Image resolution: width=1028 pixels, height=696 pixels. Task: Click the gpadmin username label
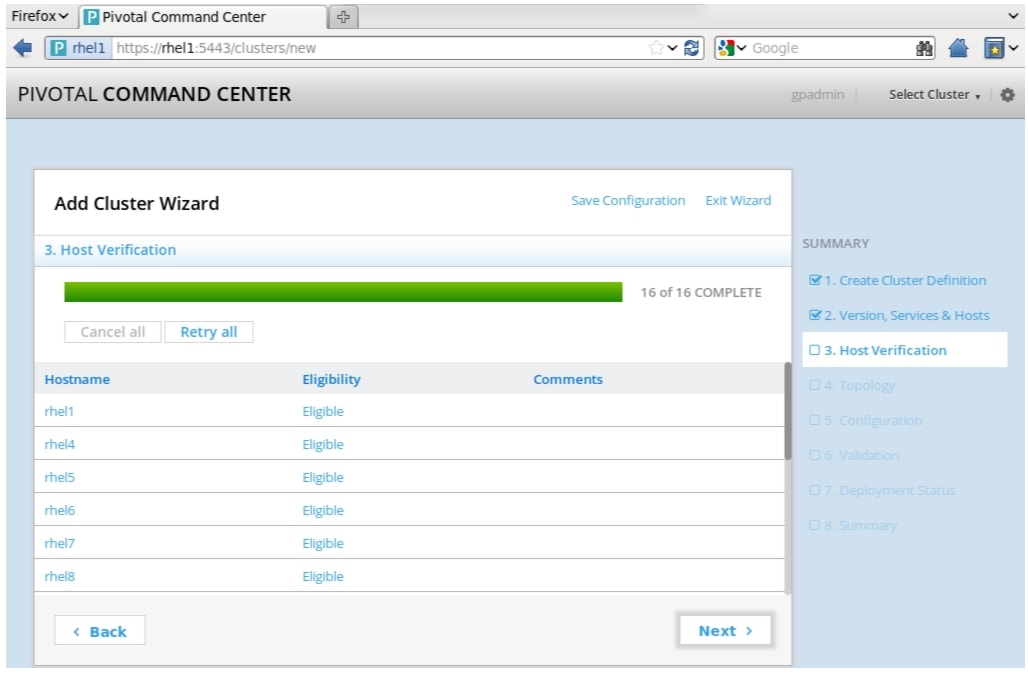(818, 95)
